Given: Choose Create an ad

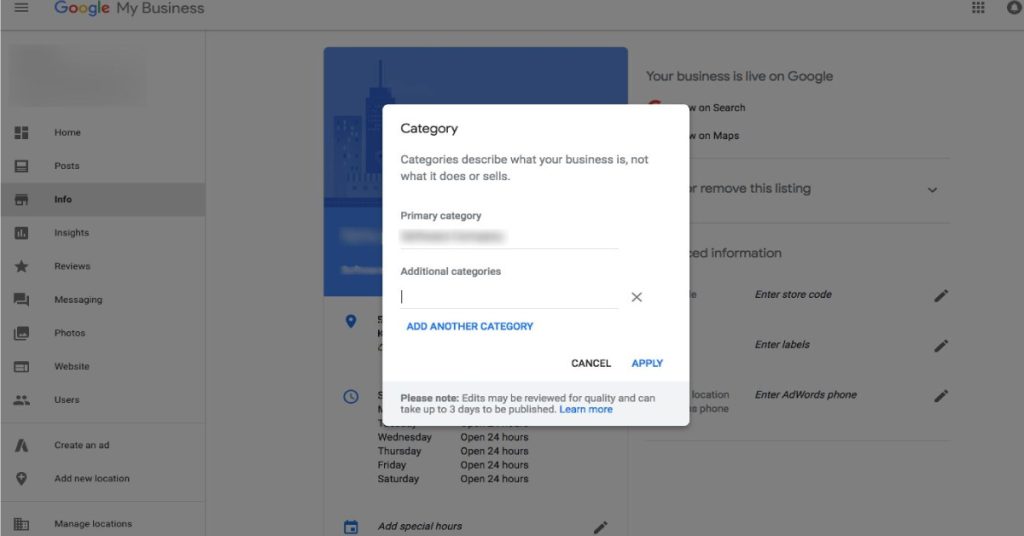Looking at the screenshot, I should coord(82,445).
